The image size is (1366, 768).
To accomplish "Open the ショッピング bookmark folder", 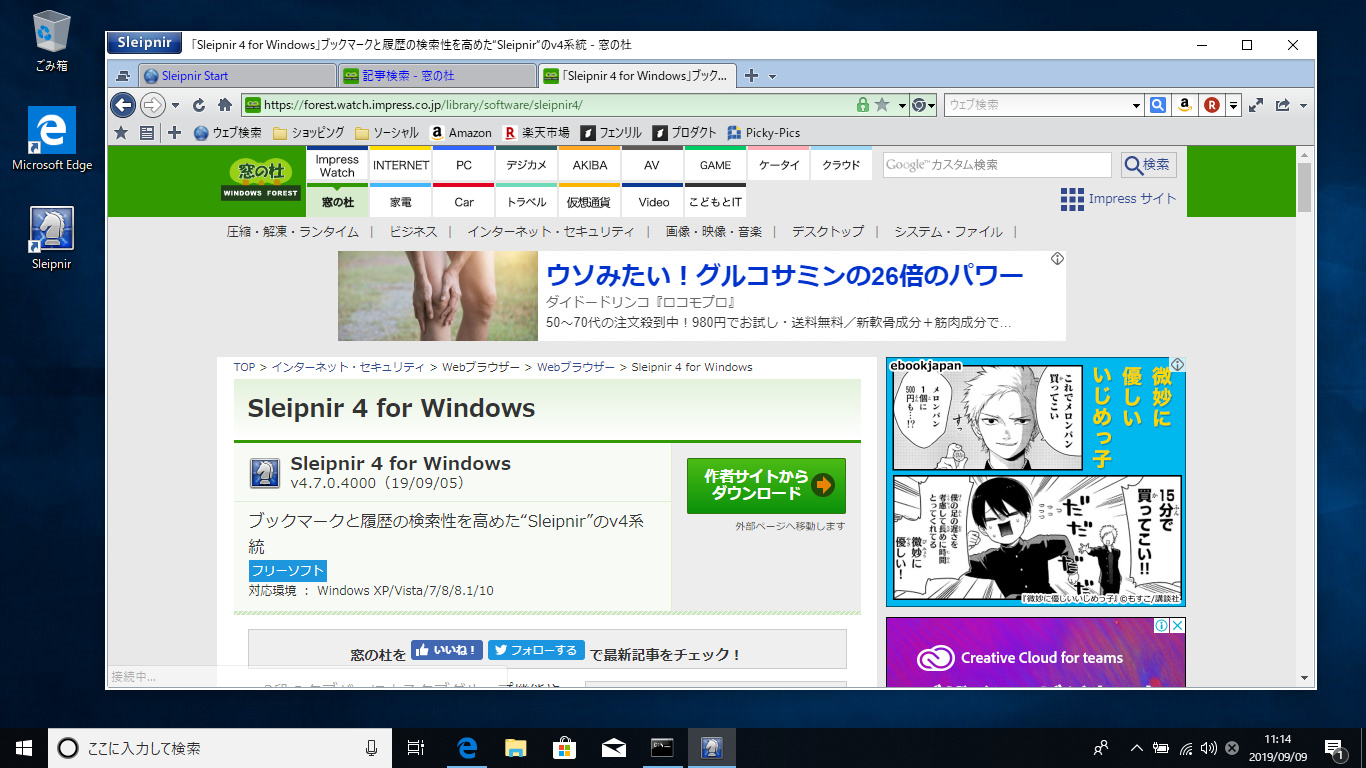I will click(308, 132).
